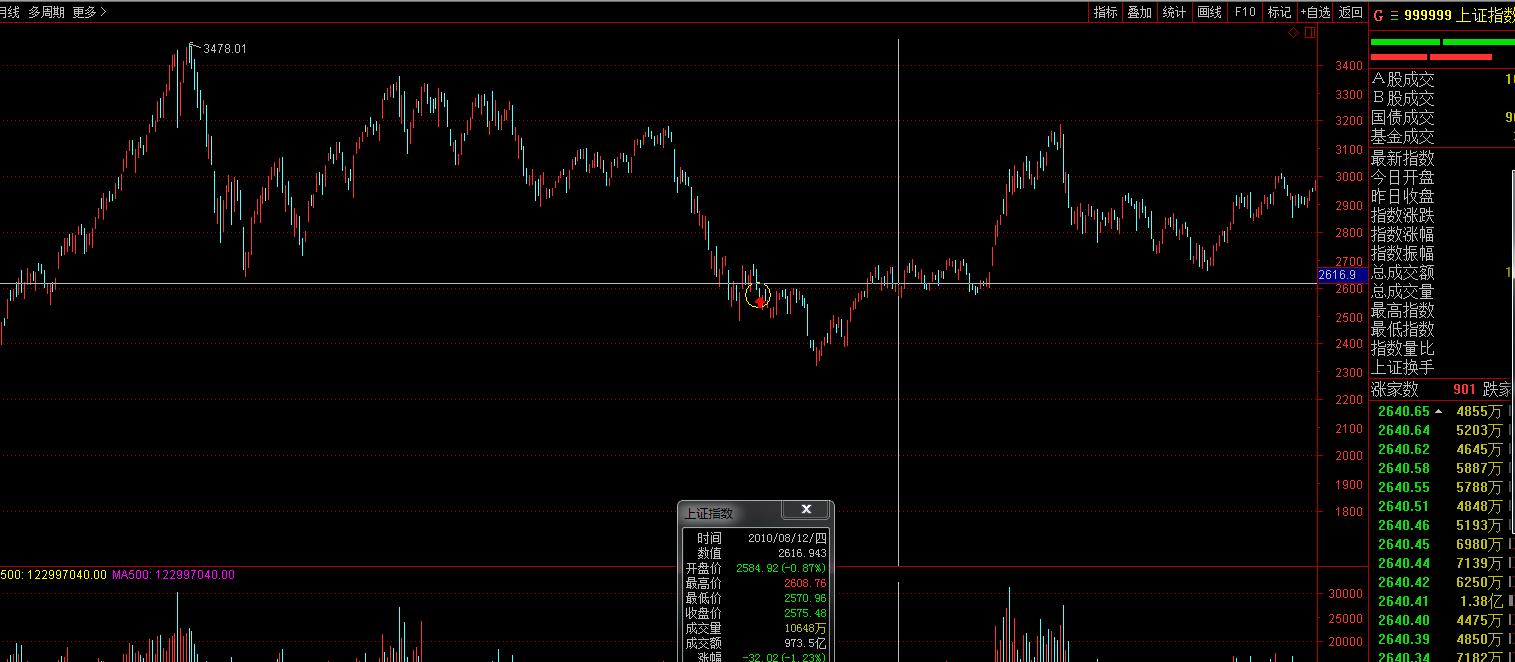Click the 999999 上证指数 title
The image size is (1515, 662).
[x=1459, y=15]
